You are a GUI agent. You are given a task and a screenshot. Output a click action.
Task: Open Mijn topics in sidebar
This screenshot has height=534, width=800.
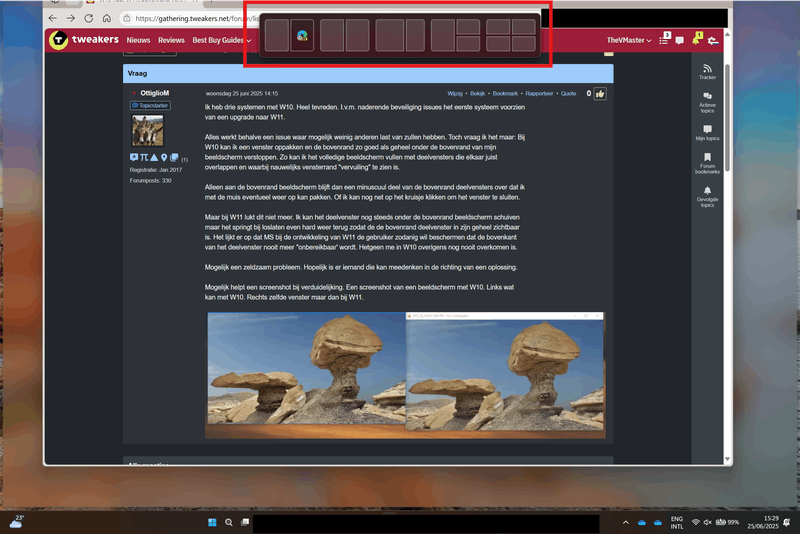pyautogui.click(x=707, y=133)
